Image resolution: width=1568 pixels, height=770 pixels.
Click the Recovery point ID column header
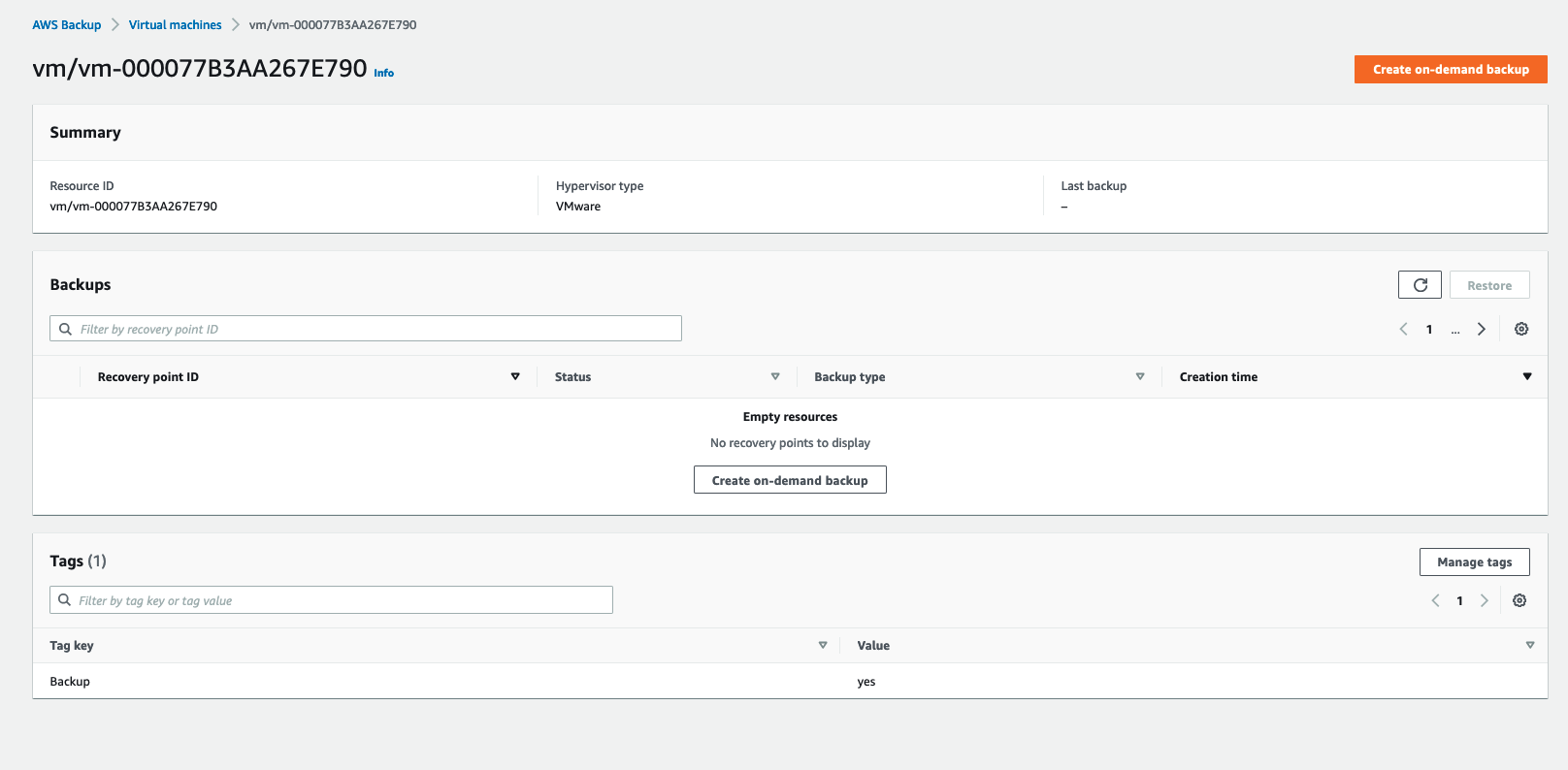[148, 377]
